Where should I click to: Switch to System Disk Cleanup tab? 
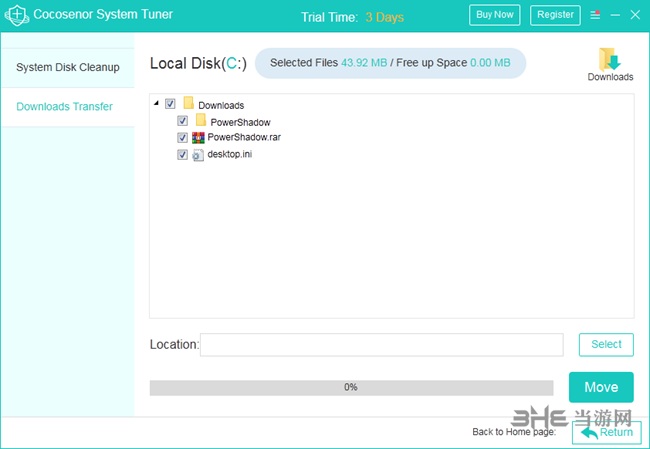[68, 68]
